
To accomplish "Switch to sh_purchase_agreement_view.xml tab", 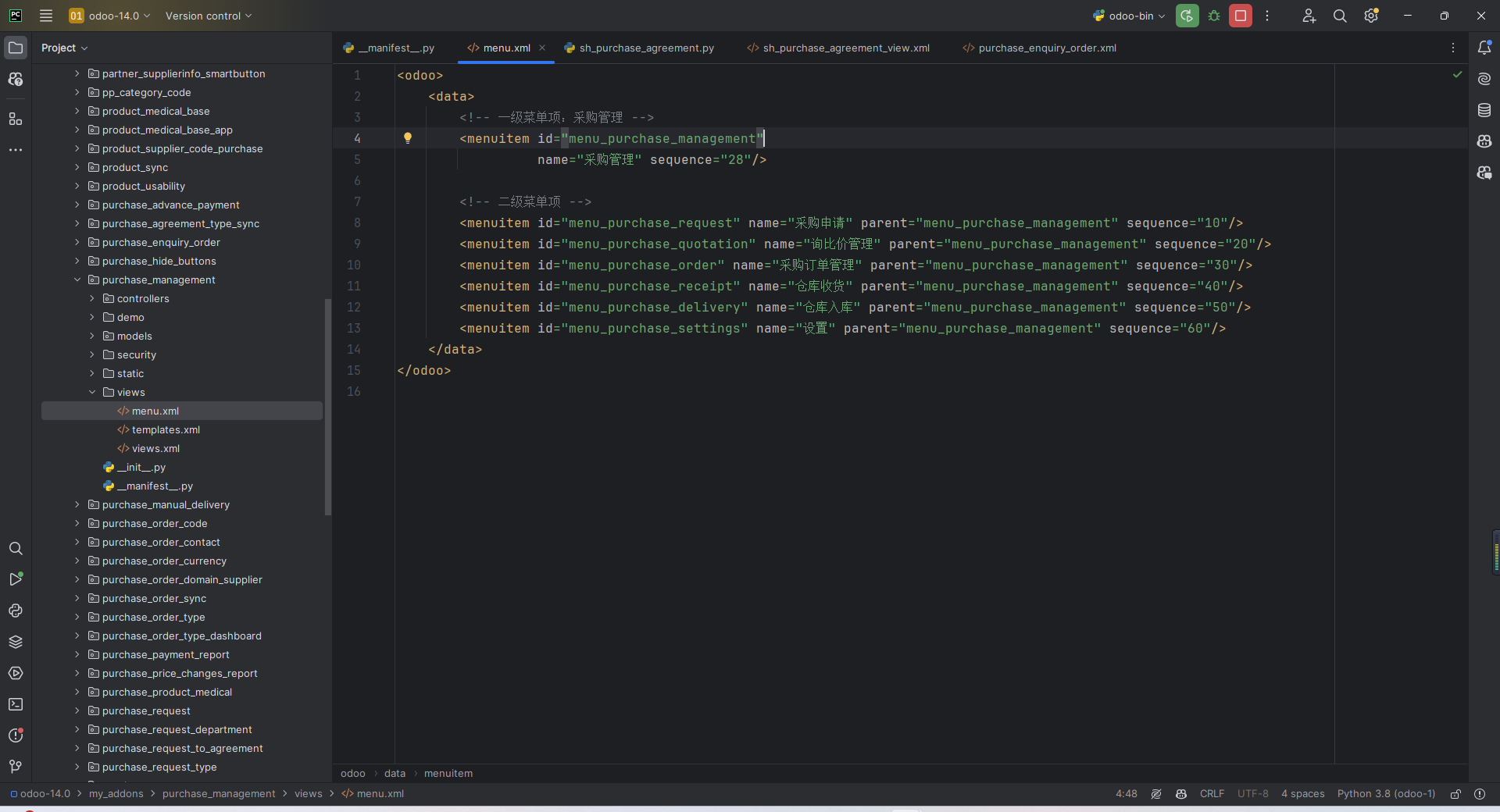I will (838, 48).
